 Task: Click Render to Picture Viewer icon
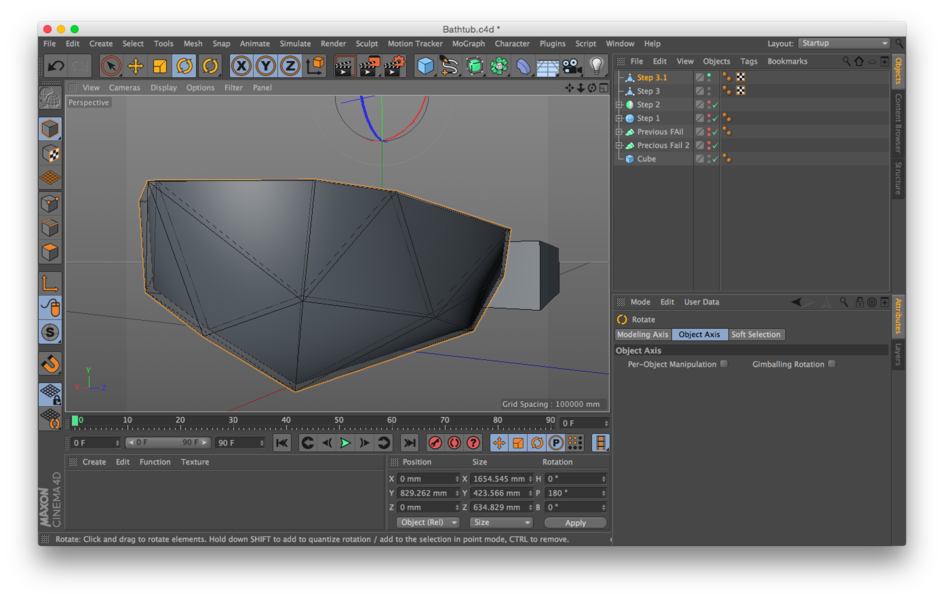(369, 66)
